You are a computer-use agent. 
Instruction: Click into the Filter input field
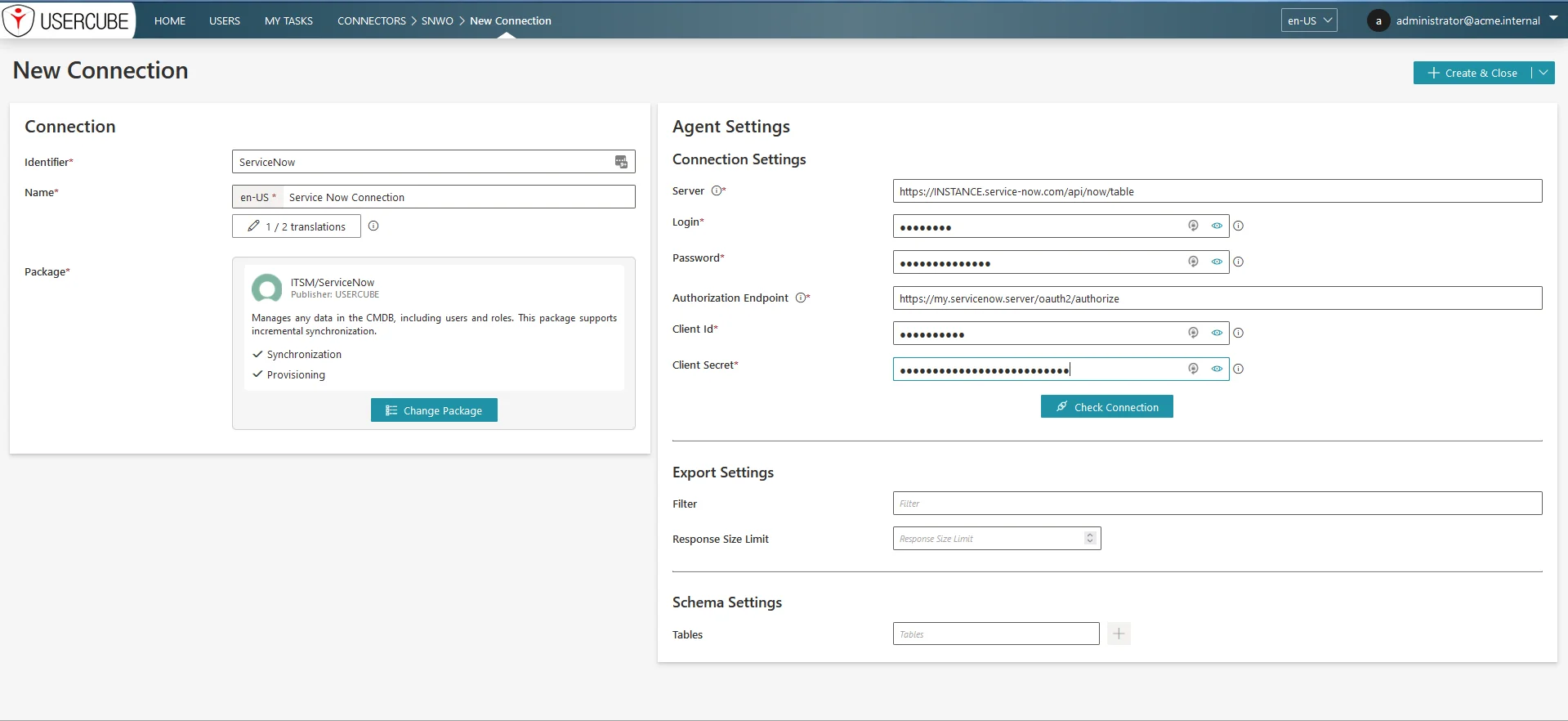pos(1217,504)
